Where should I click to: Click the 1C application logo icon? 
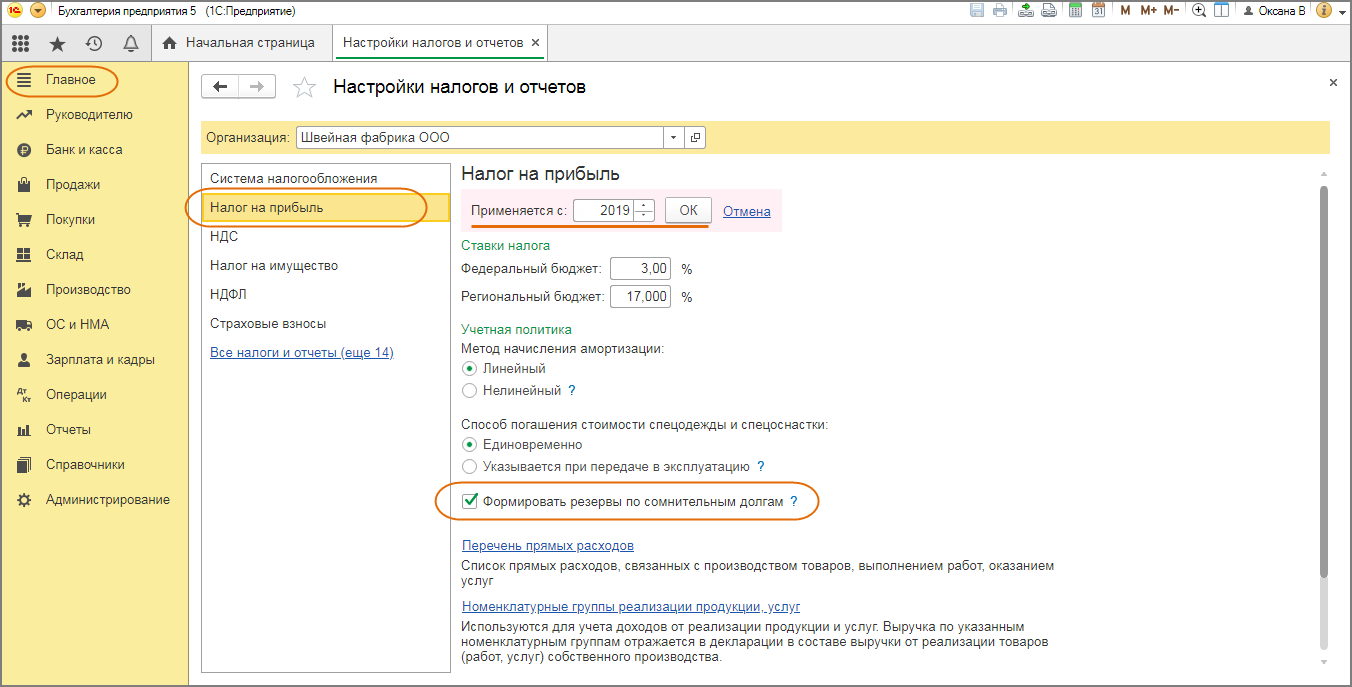coord(15,11)
